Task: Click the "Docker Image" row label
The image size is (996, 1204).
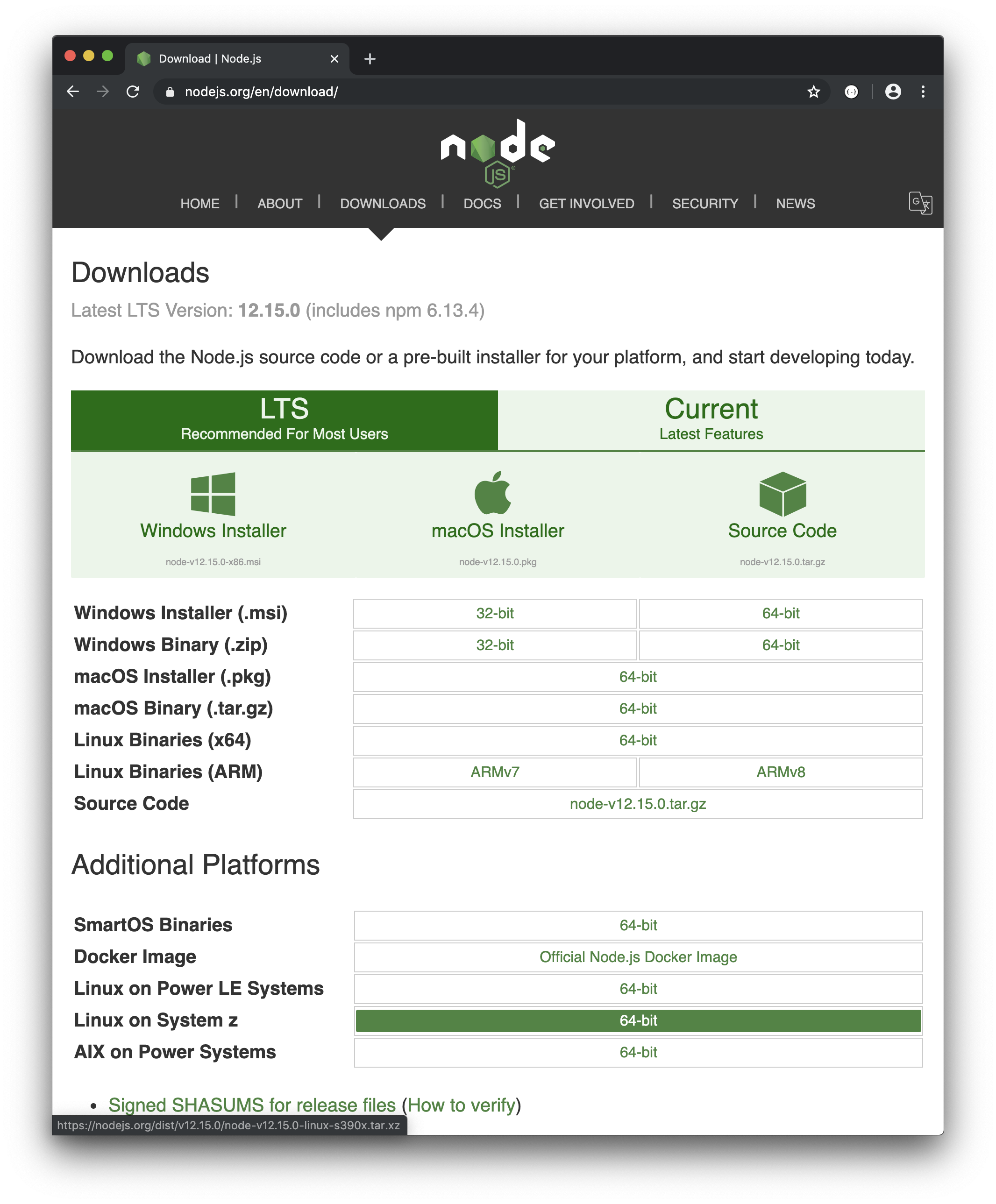Action: point(135,956)
